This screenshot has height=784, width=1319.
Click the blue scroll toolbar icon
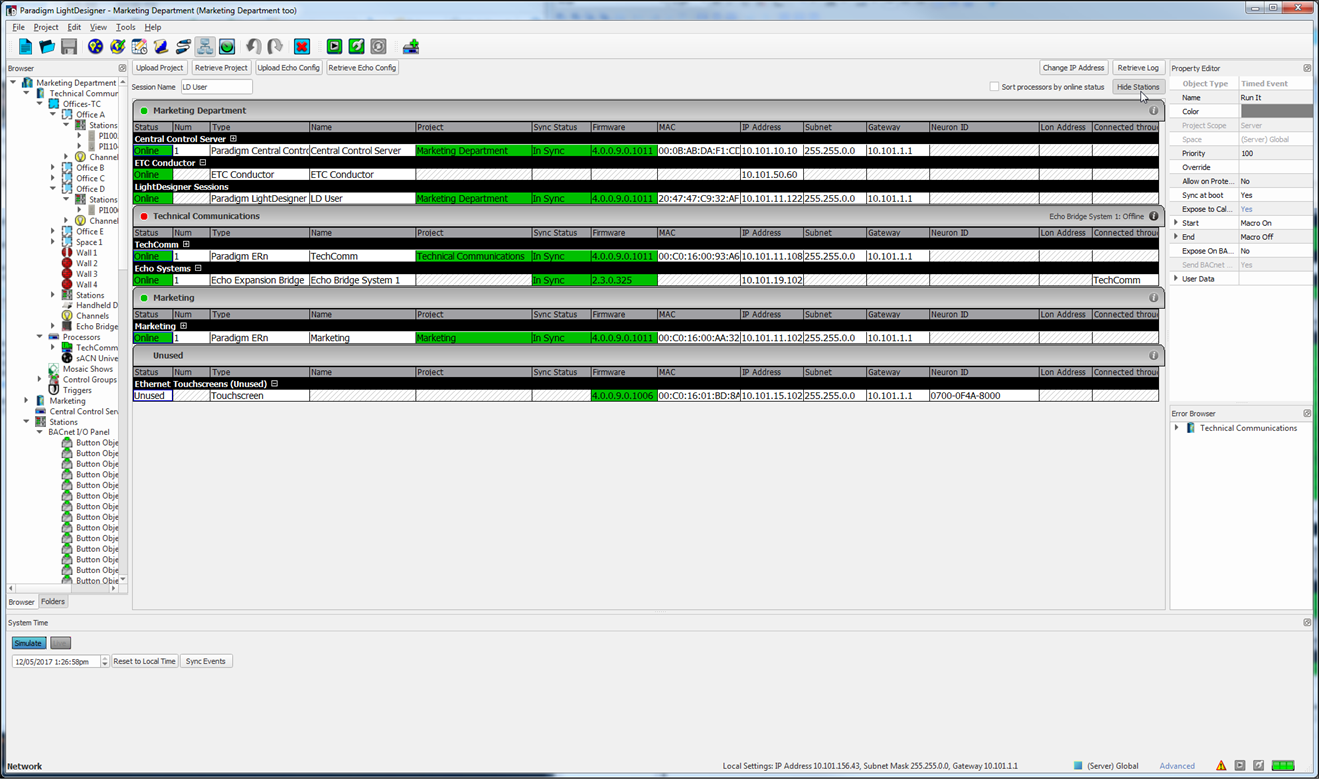[161, 46]
